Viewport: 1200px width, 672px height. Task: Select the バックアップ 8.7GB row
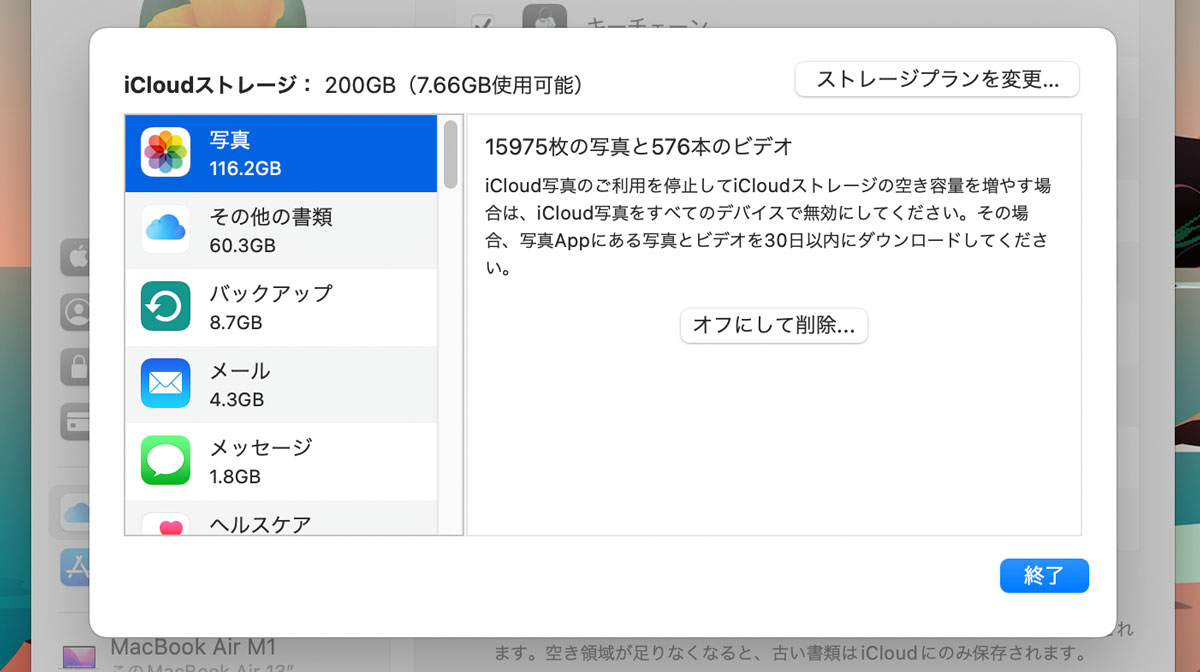coord(281,307)
